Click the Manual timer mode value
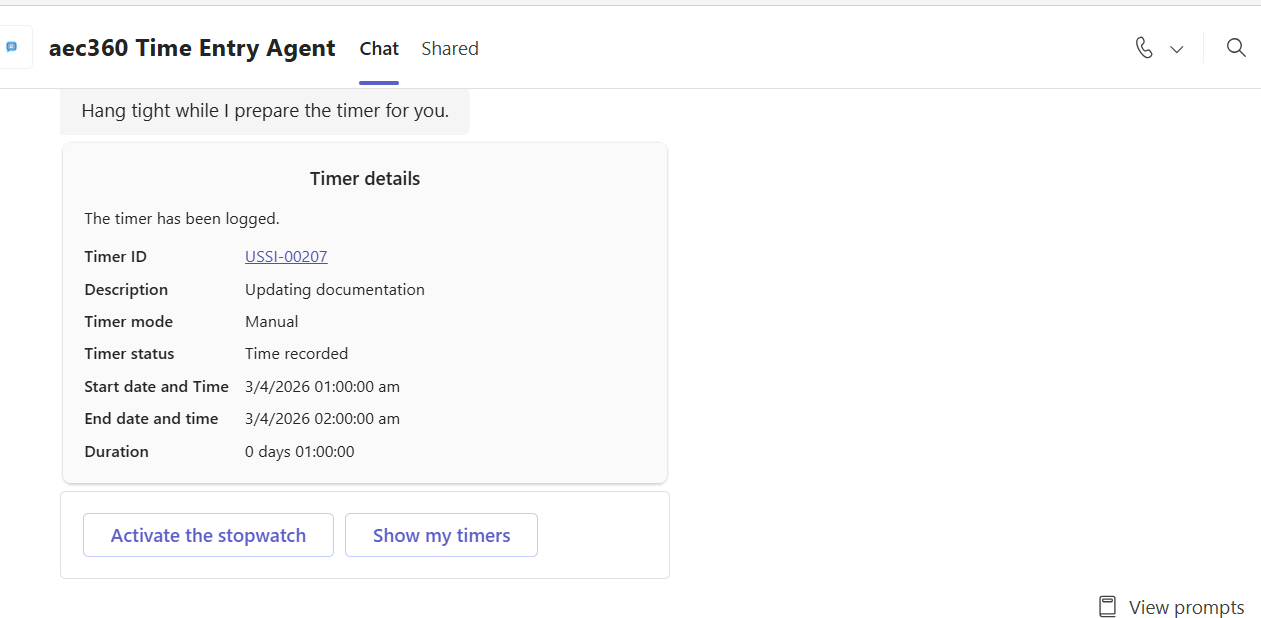The height and width of the screenshot is (618, 1261). [272, 322]
